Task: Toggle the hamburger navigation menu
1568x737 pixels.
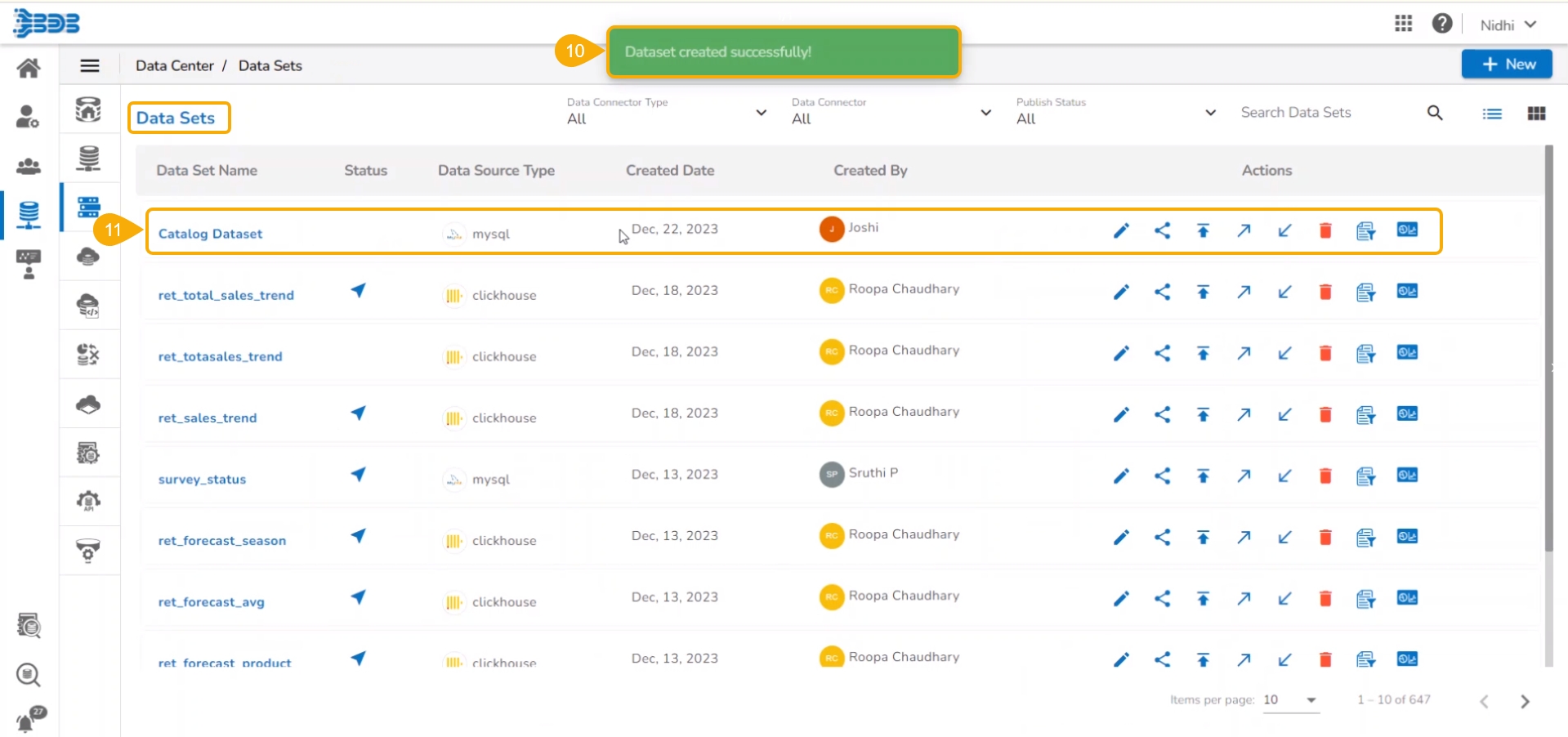Action: pos(90,65)
